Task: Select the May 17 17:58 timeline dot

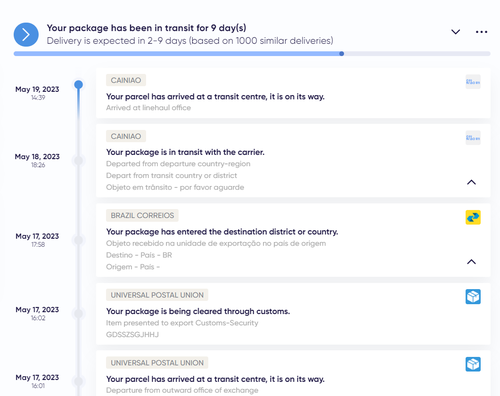Action: pyautogui.click(x=79, y=240)
